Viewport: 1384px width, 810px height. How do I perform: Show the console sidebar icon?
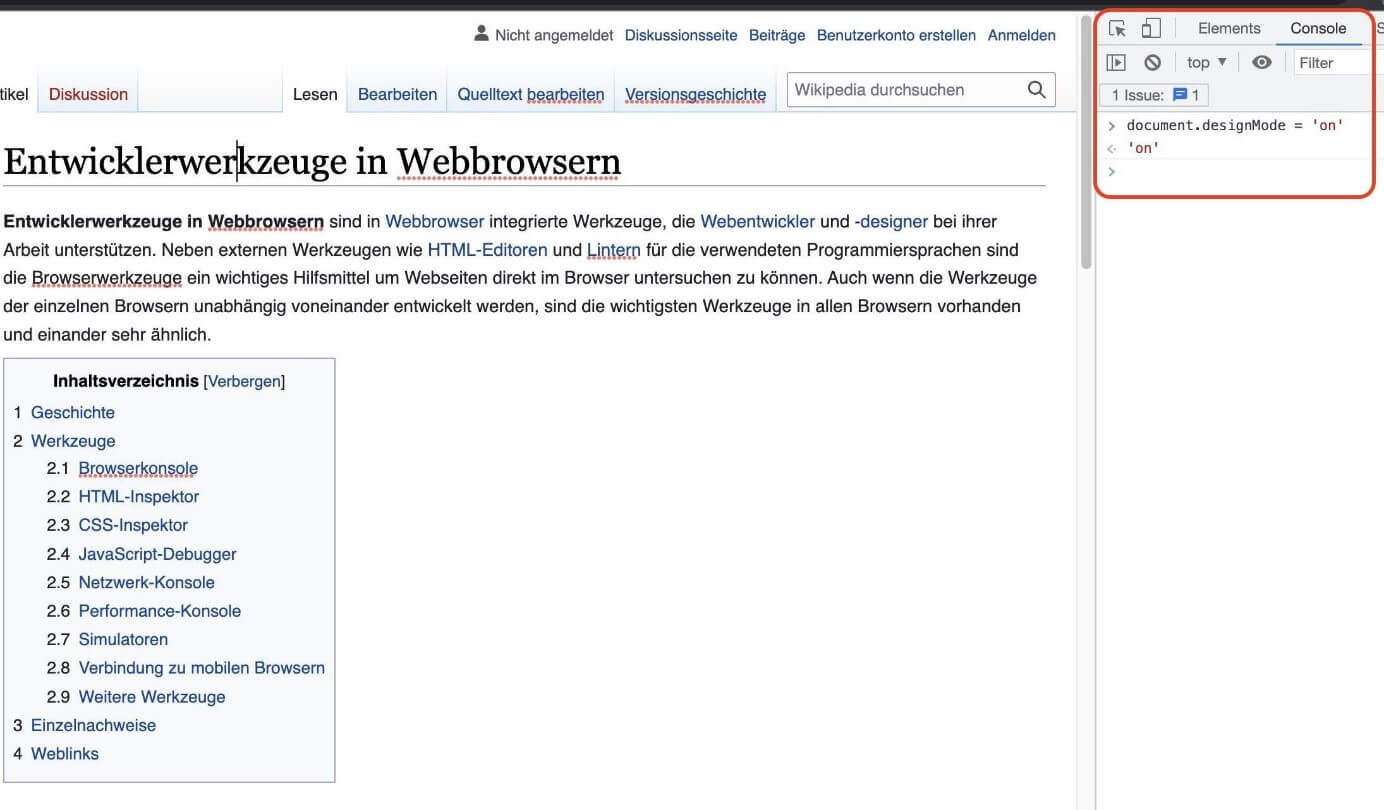[x=1117, y=62]
